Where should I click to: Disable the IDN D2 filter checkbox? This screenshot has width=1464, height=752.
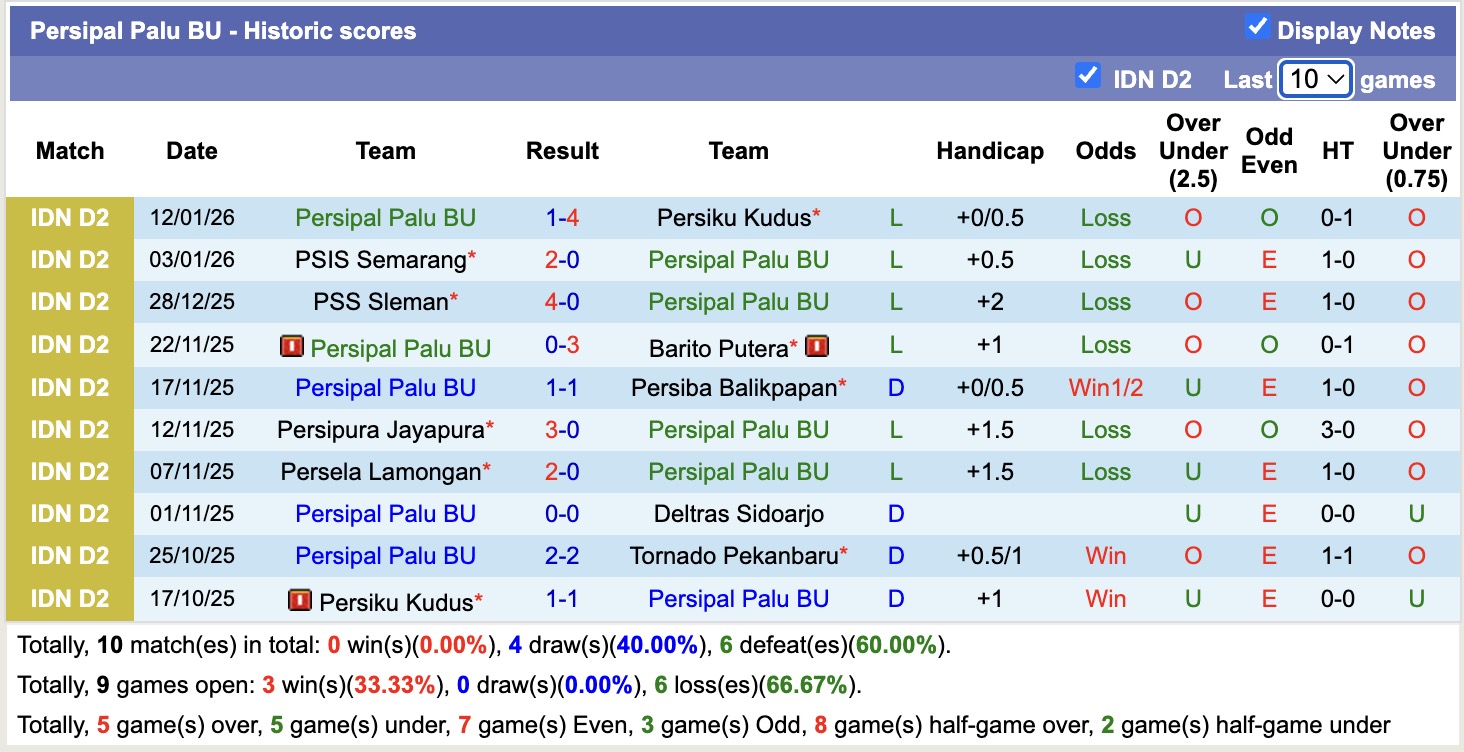(1087, 76)
